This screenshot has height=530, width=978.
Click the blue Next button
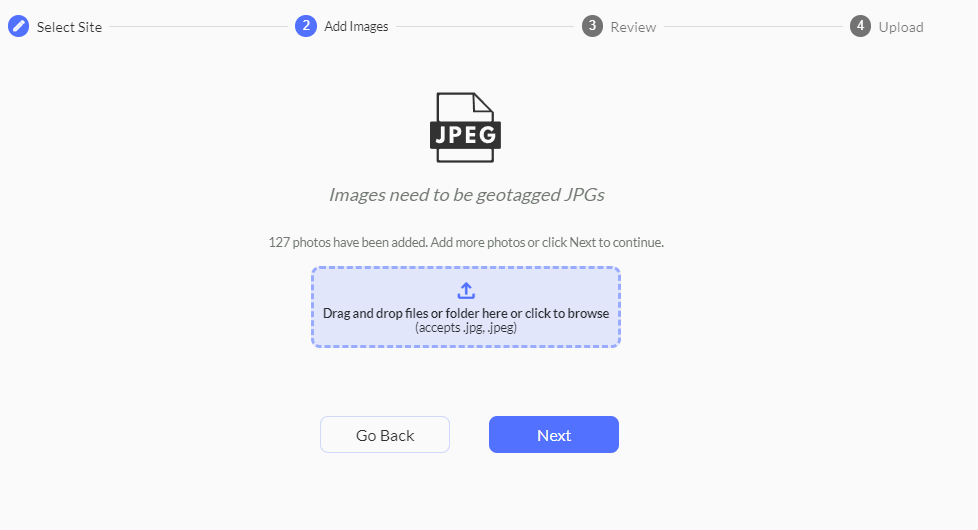(x=554, y=435)
